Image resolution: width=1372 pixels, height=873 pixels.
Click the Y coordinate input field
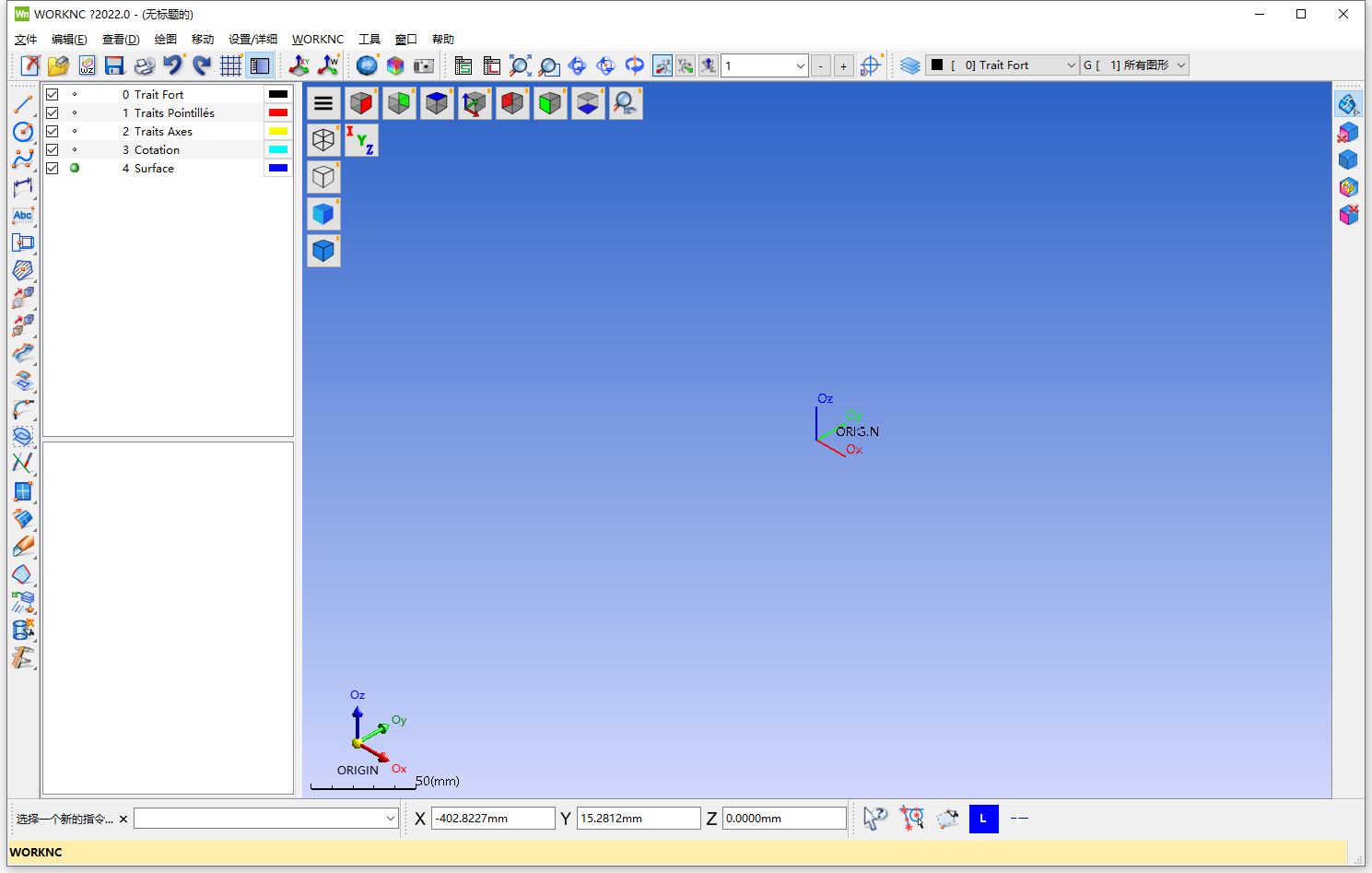(x=639, y=819)
